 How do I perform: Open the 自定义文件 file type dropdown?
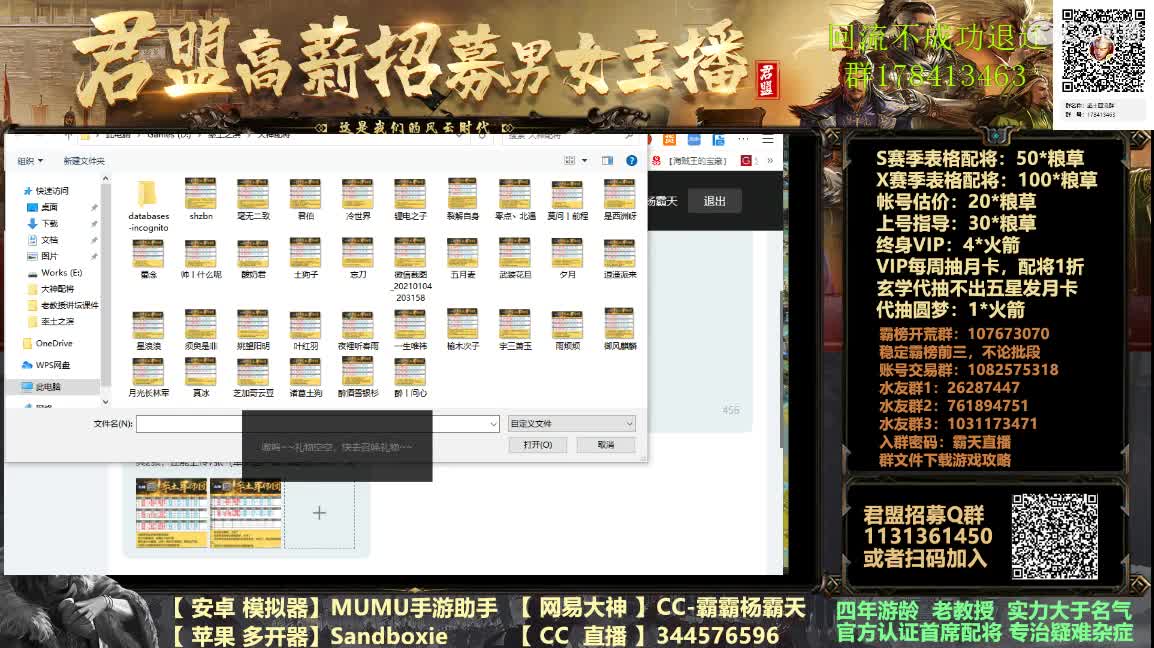571,423
